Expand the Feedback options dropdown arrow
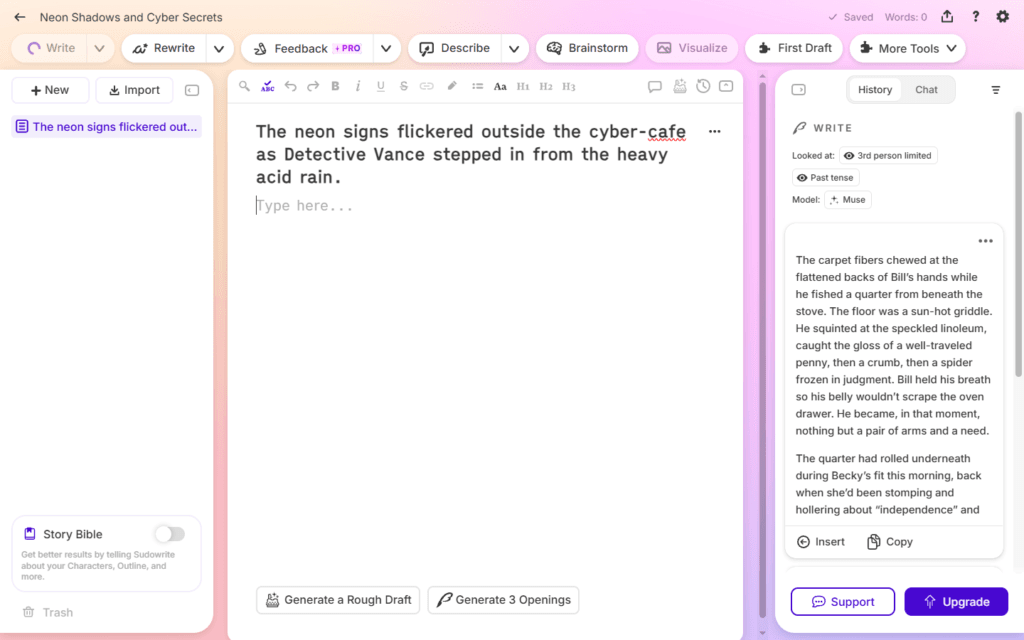 pos(386,48)
